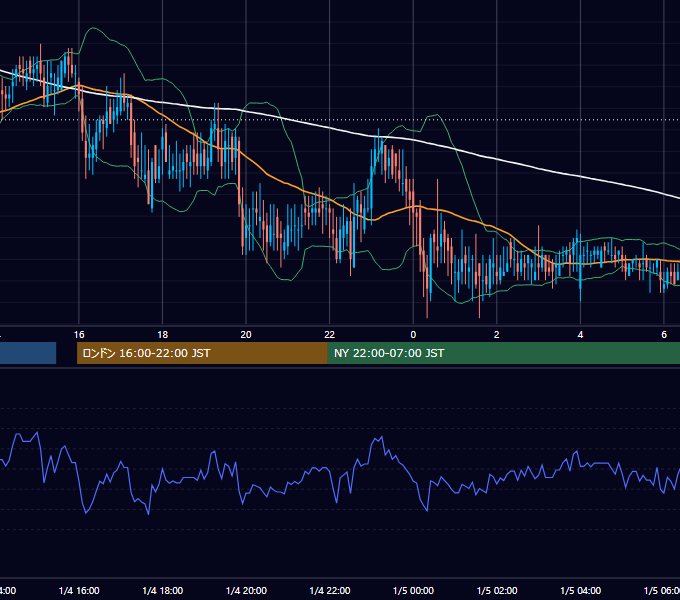680x600 pixels.
Task: Click the 1/5 02:00 date label
Action: point(497,590)
